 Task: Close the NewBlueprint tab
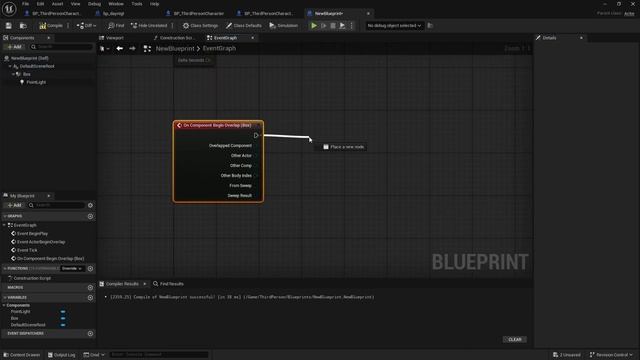pos(368,13)
